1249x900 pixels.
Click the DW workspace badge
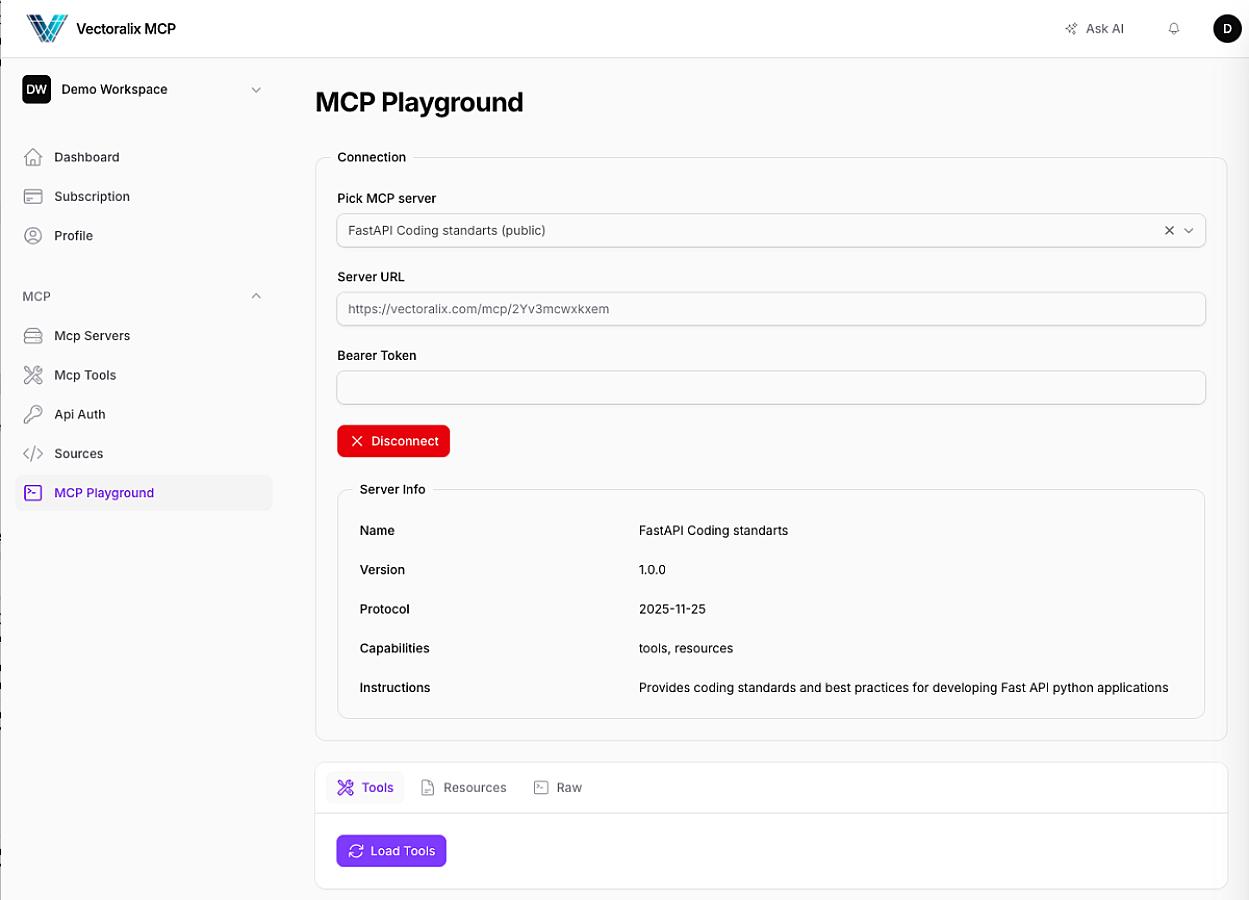37,89
